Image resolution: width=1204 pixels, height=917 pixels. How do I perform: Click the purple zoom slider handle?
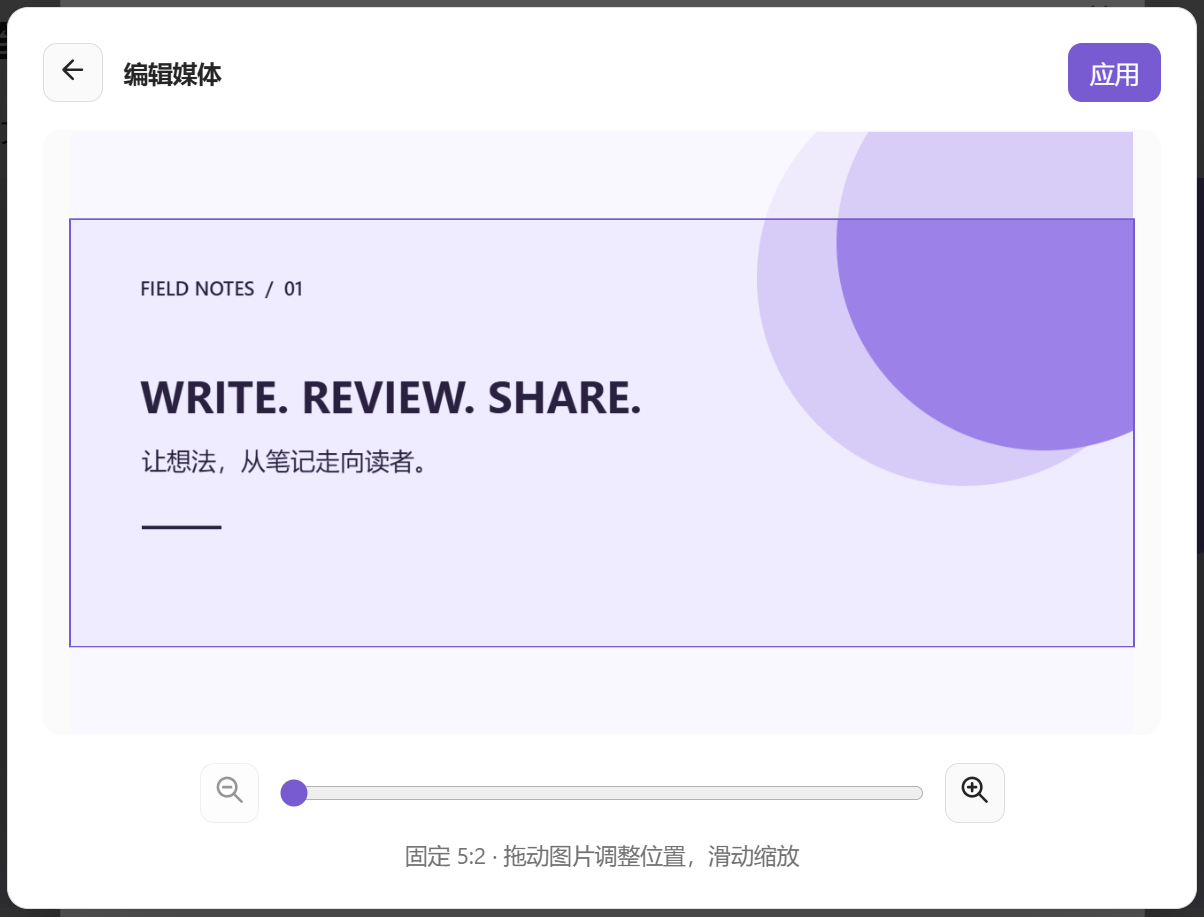click(294, 793)
